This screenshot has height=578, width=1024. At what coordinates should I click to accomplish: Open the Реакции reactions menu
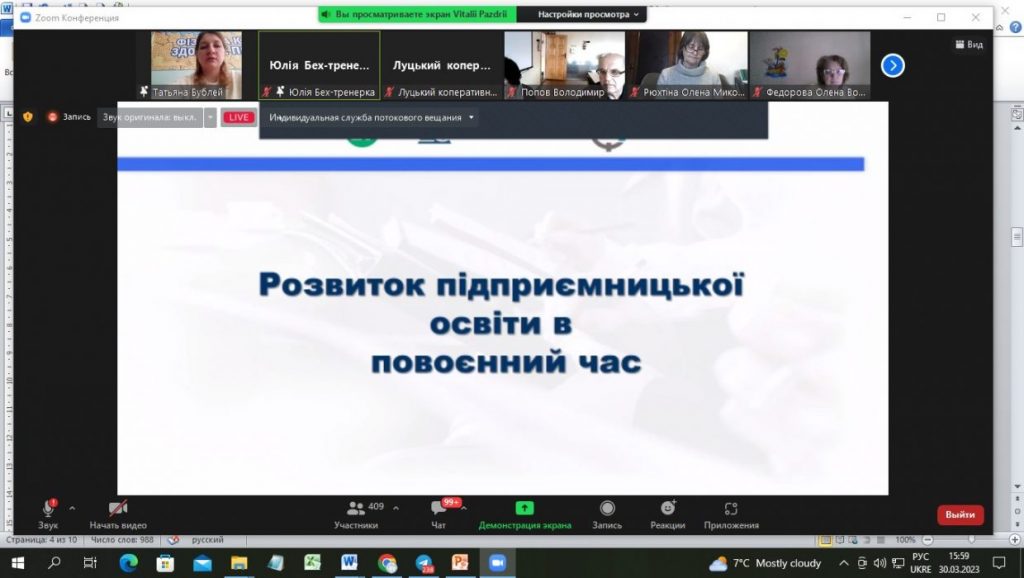(x=667, y=508)
